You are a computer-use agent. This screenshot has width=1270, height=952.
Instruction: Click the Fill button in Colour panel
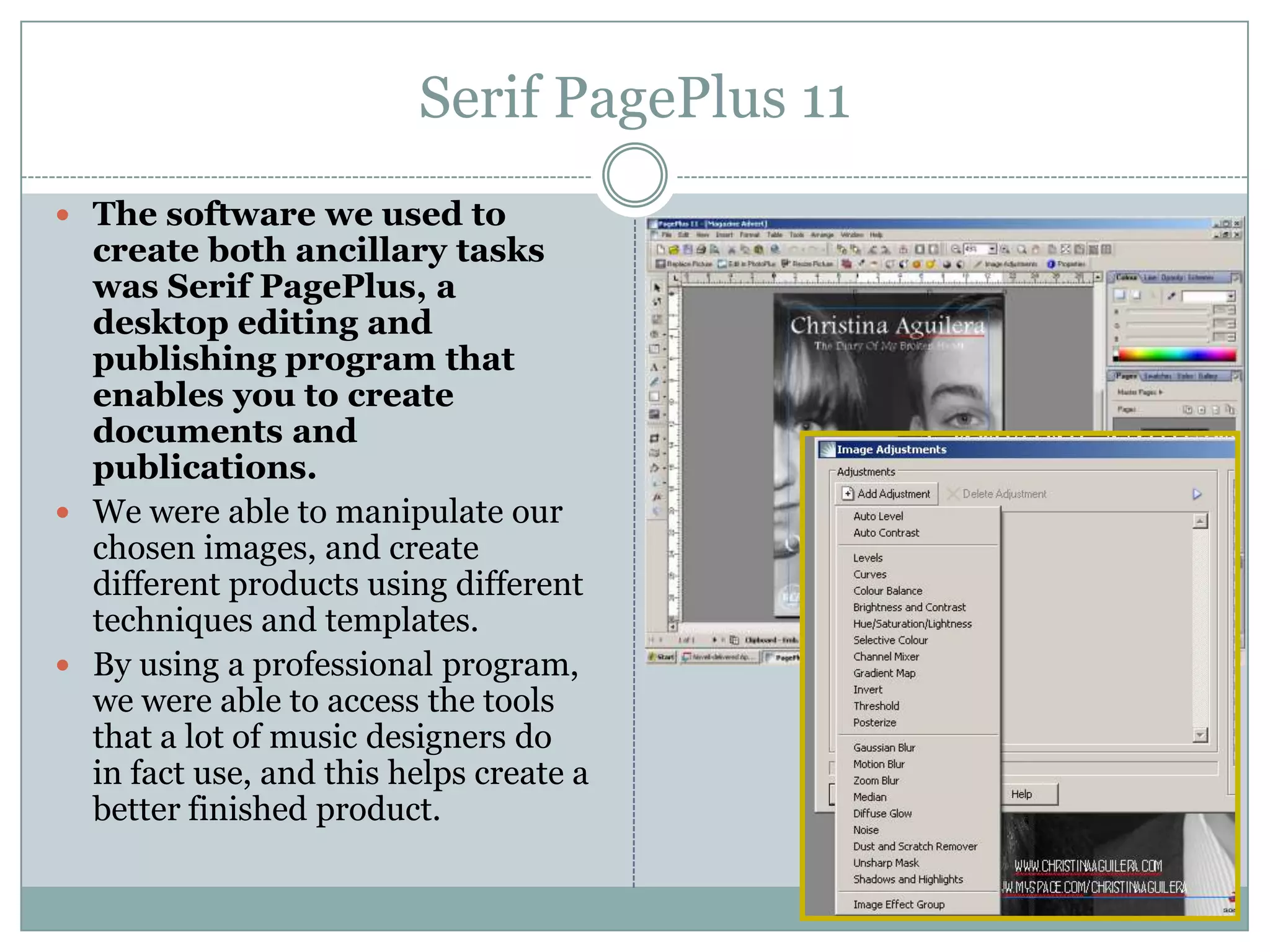pos(1120,295)
